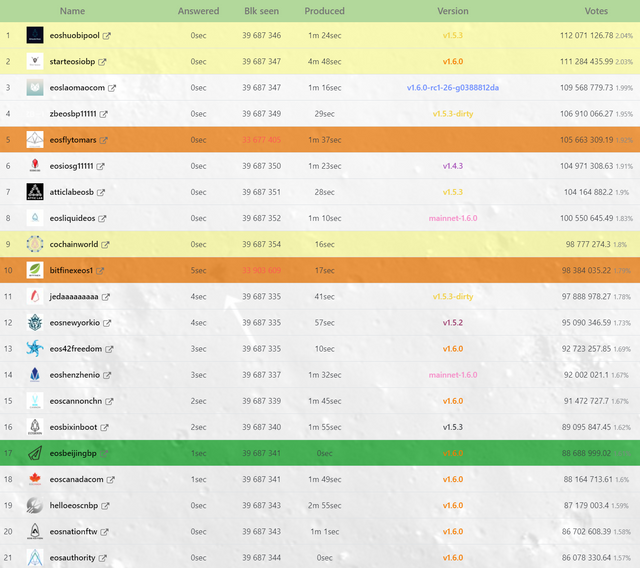Open the eosflytomars producer name
Viewport: 640px width, 568px height.
(x=73, y=140)
